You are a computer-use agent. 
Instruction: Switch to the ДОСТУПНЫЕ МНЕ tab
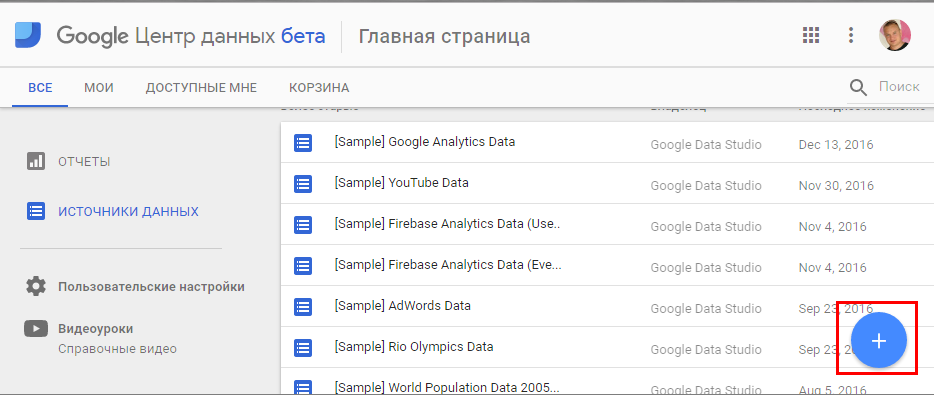point(201,88)
